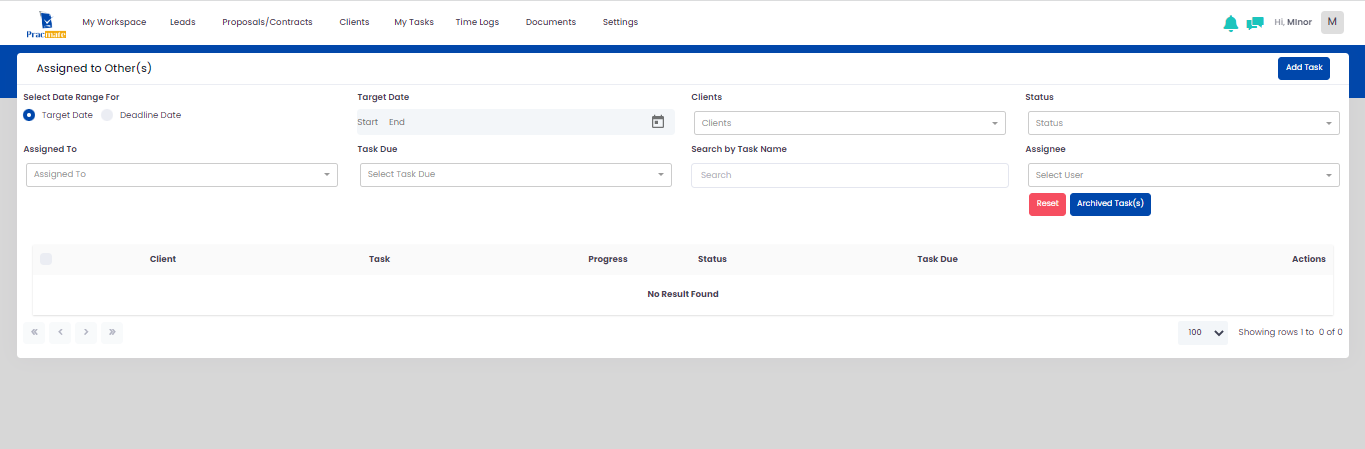Viewport: 1365px width, 449px height.
Task: Click the Actions column header
Action: coord(1308,259)
